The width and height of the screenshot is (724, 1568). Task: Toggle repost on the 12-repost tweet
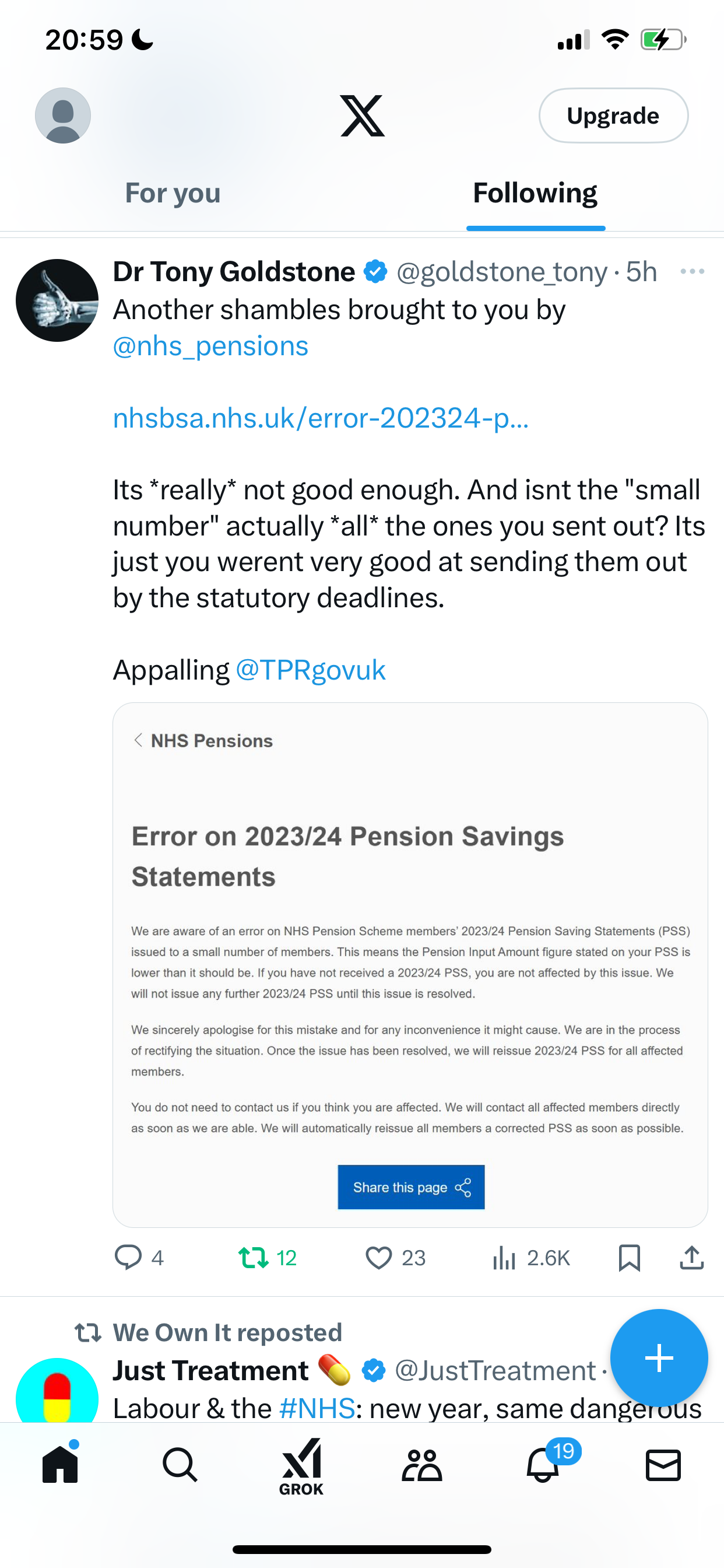tap(267, 1258)
